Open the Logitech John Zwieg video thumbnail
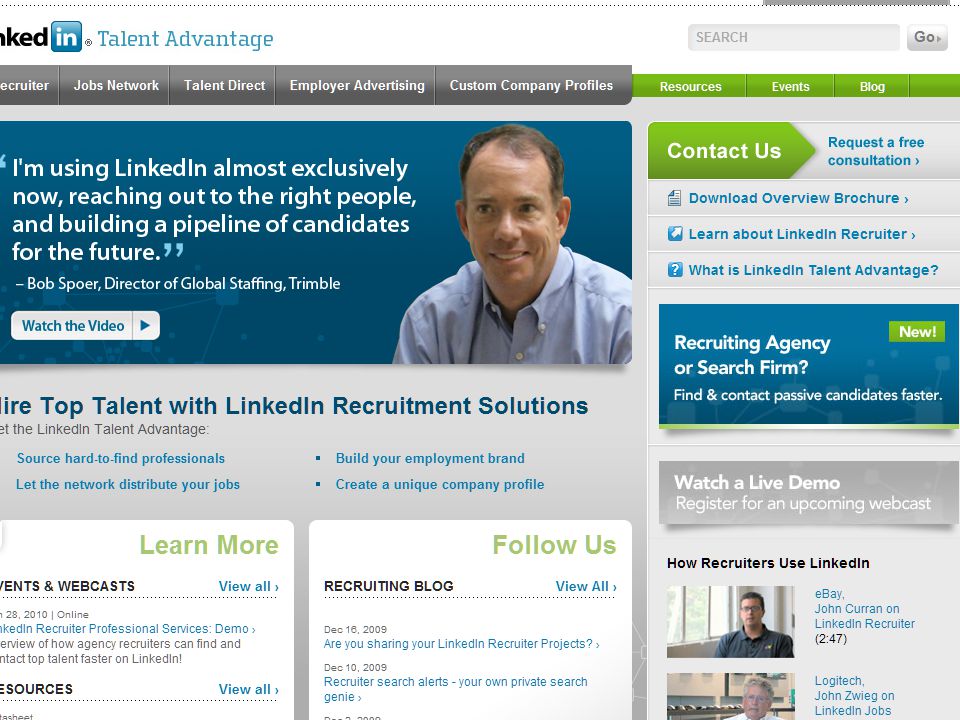The image size is (960, 720). click(x=730, y=696)
